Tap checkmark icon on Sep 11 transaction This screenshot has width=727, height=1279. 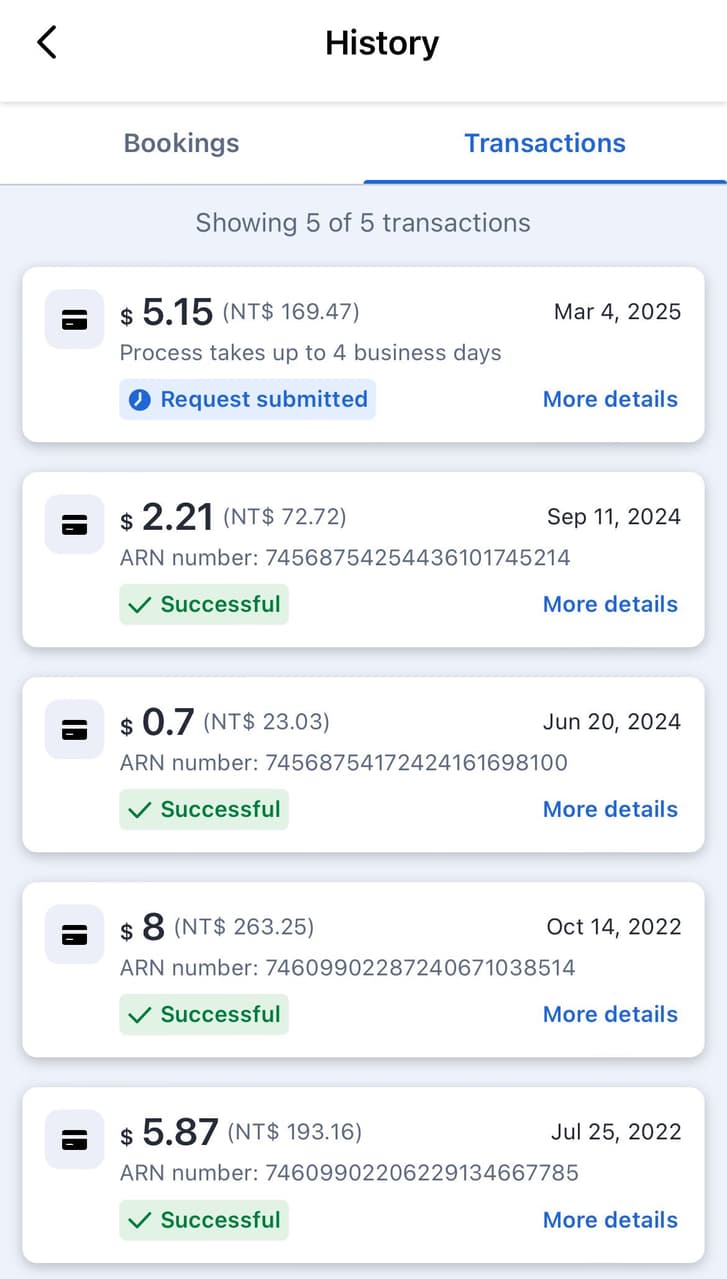click(141, 605)
